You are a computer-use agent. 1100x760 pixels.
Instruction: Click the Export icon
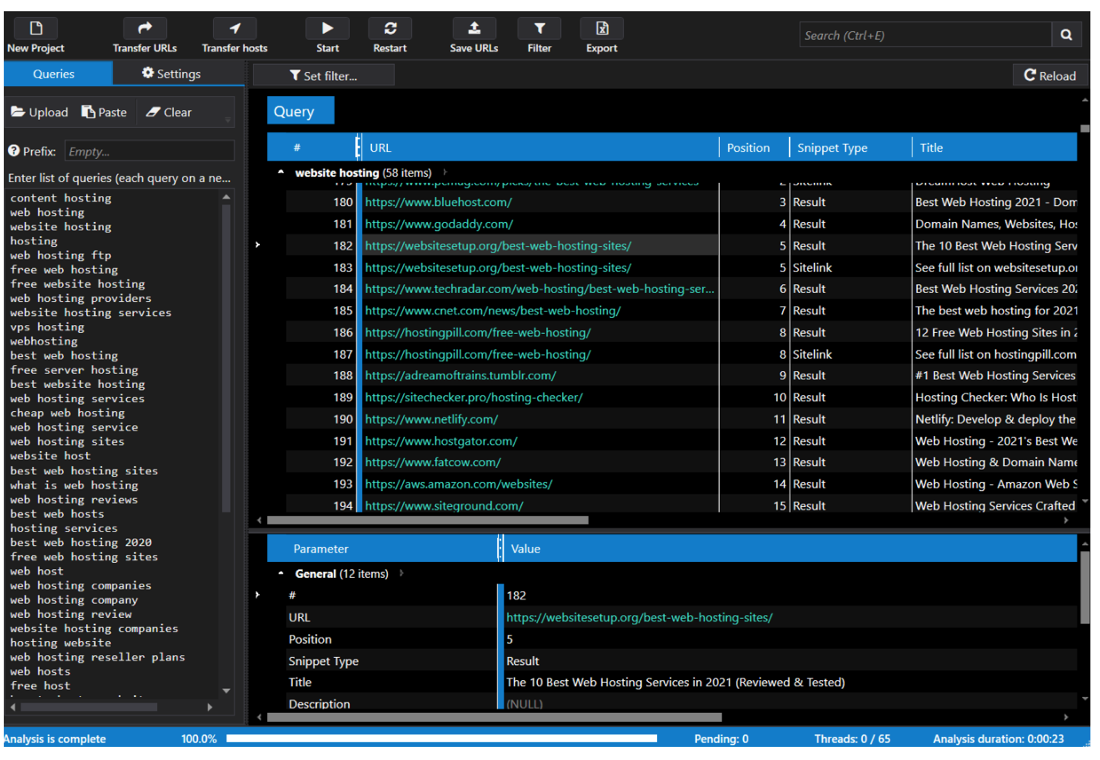602,29
